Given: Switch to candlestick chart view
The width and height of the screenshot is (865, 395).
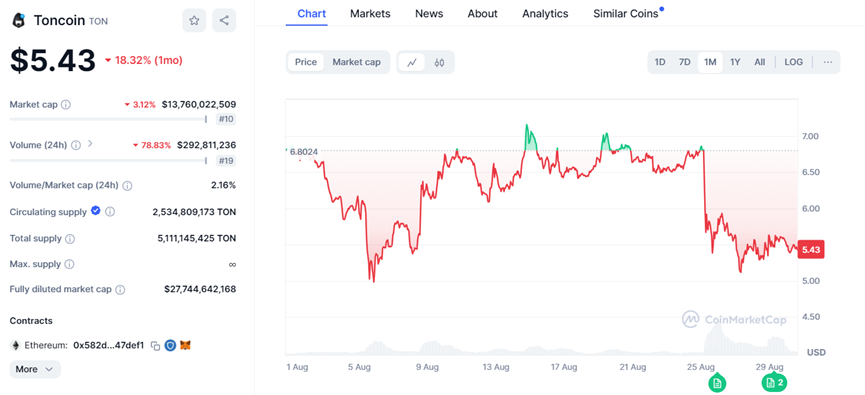Looking at the screenshot, I should (439, 62).
